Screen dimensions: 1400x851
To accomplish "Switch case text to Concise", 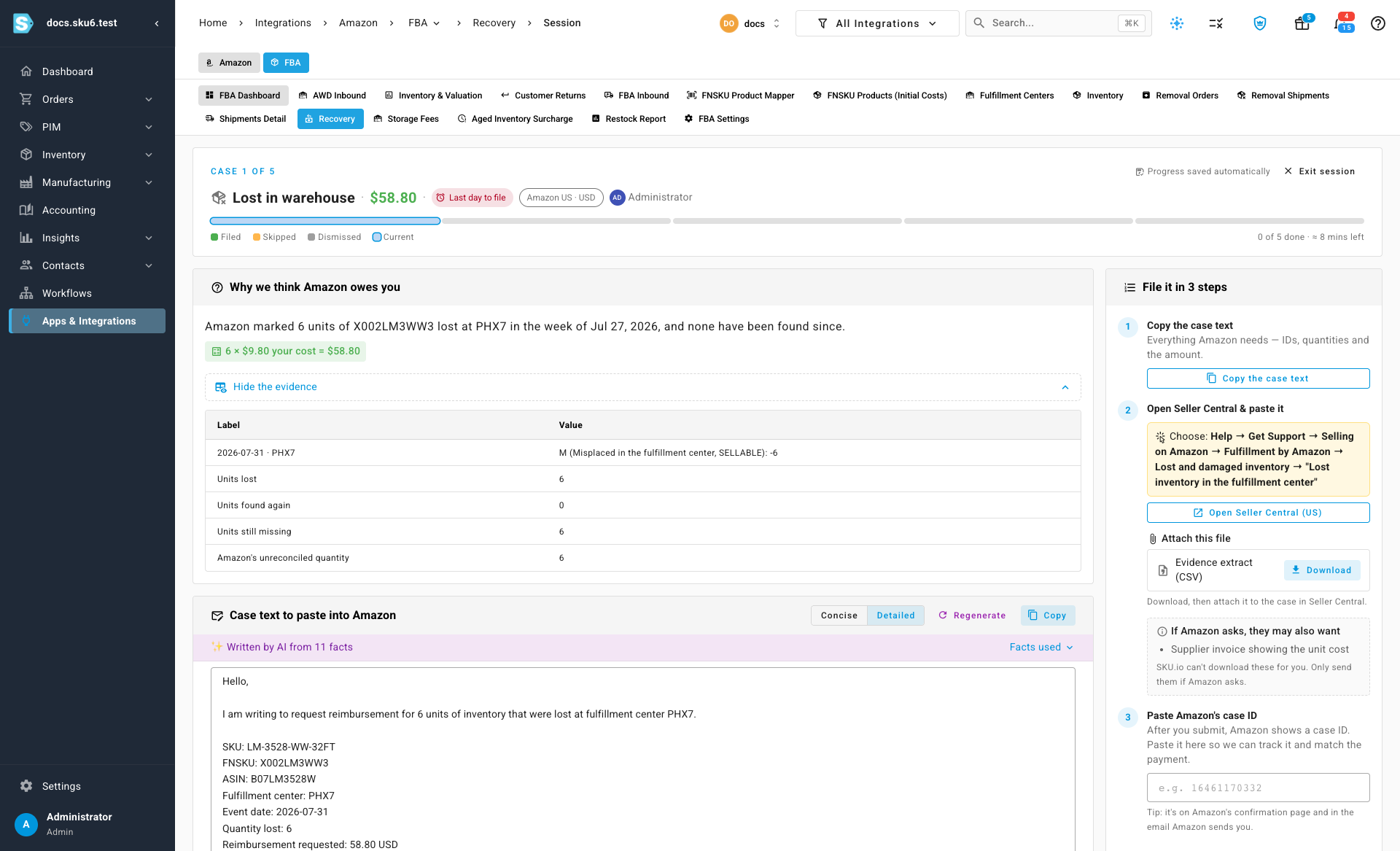I will point(839,615).
